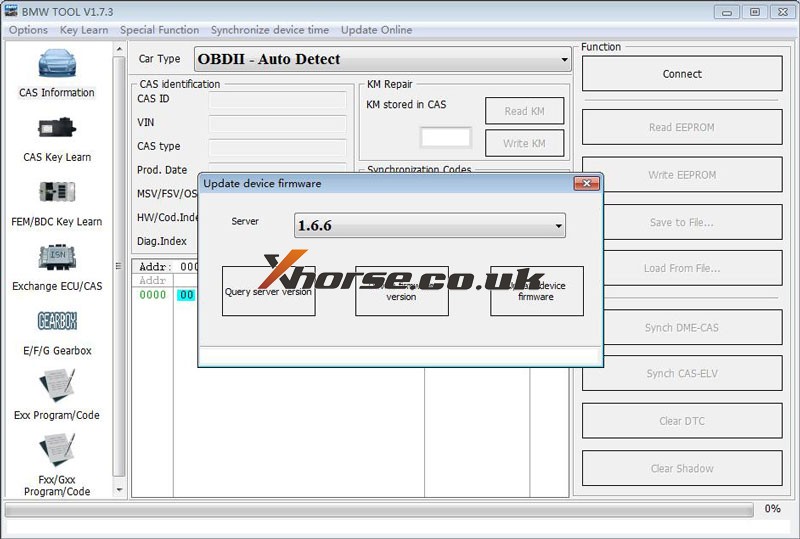The width and height of the screenshot is (800, 539).
Task: Open the E/F/G Gearbox icon
Action: pos(57,321)
